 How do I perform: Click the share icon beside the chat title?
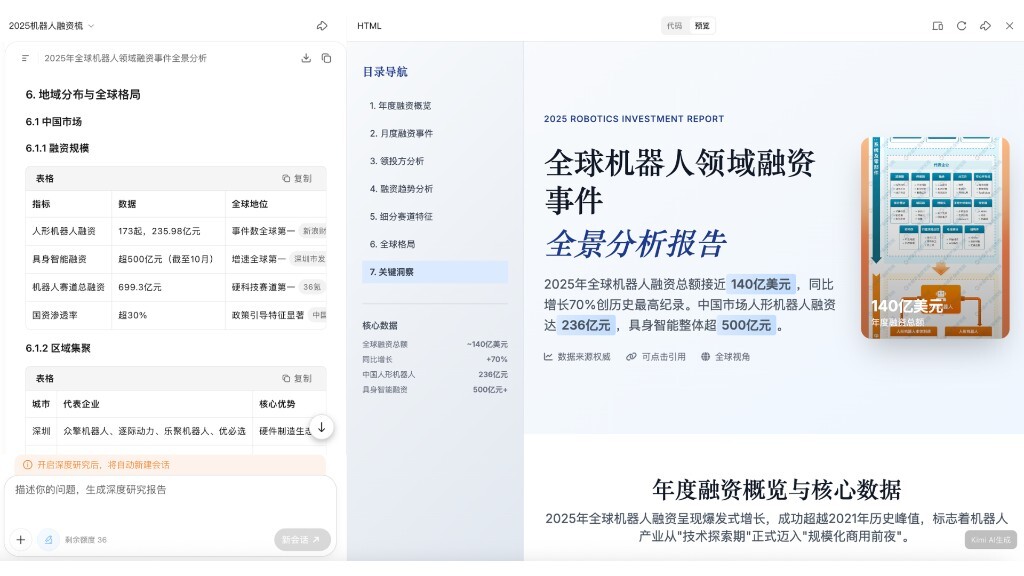click(322, 26)
